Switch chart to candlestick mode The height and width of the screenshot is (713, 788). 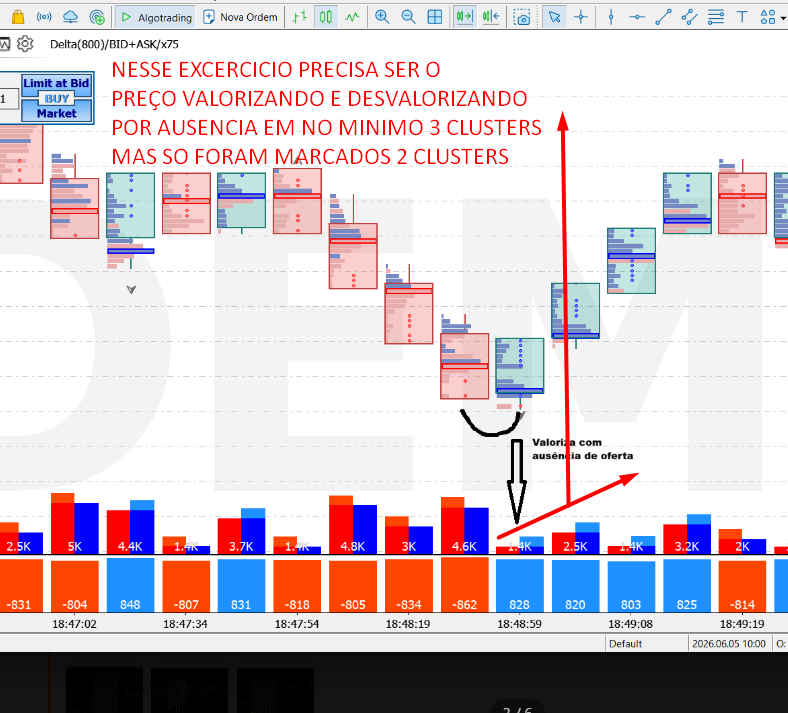click(x=326, y=17)
